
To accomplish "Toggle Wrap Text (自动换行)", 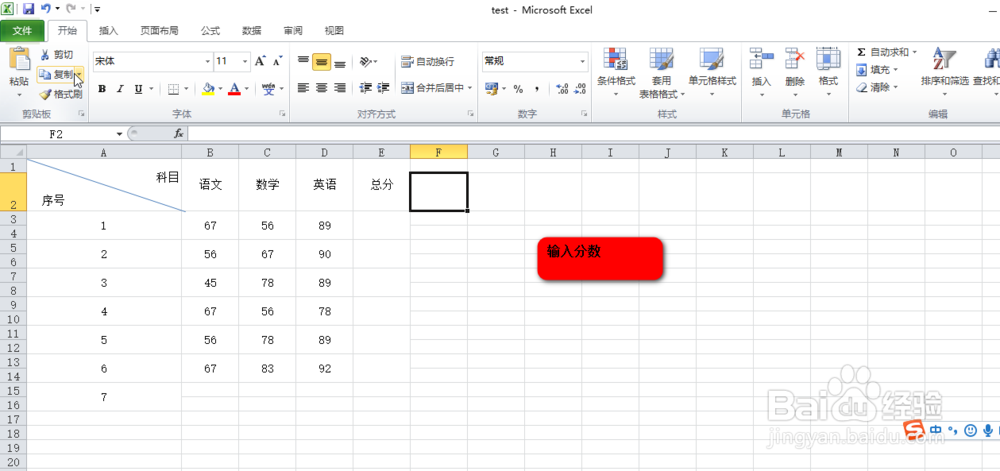I will [427, 61].
